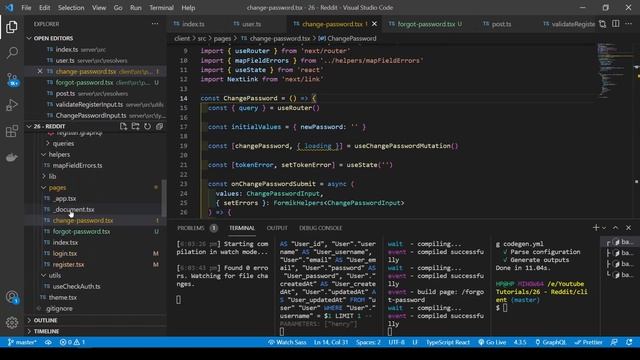
Task: Open errors and warnings count in status bar
Action: 72,342
